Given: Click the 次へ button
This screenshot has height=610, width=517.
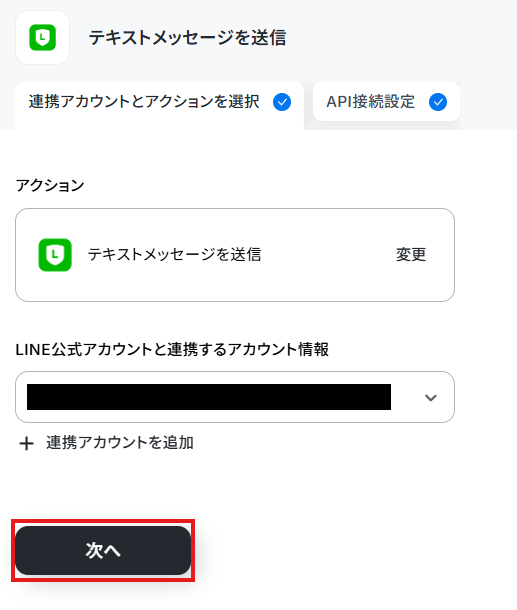Looking at the screenshot, I should click(103, 550).
